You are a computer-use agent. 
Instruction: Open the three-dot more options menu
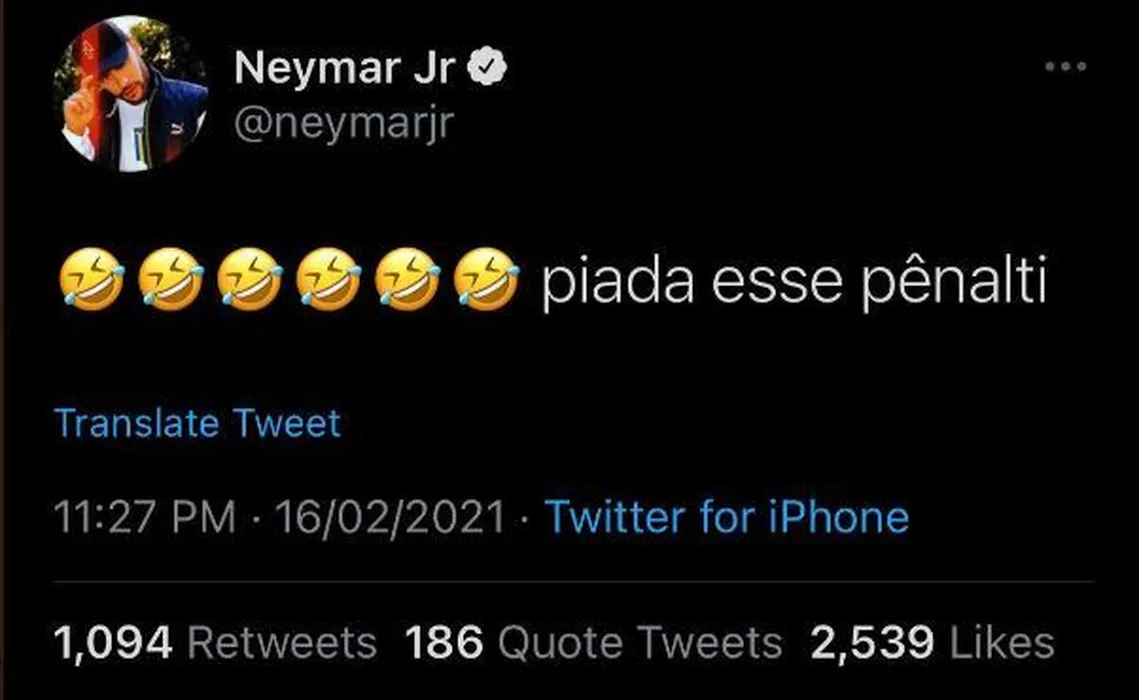click(1065, 67)
